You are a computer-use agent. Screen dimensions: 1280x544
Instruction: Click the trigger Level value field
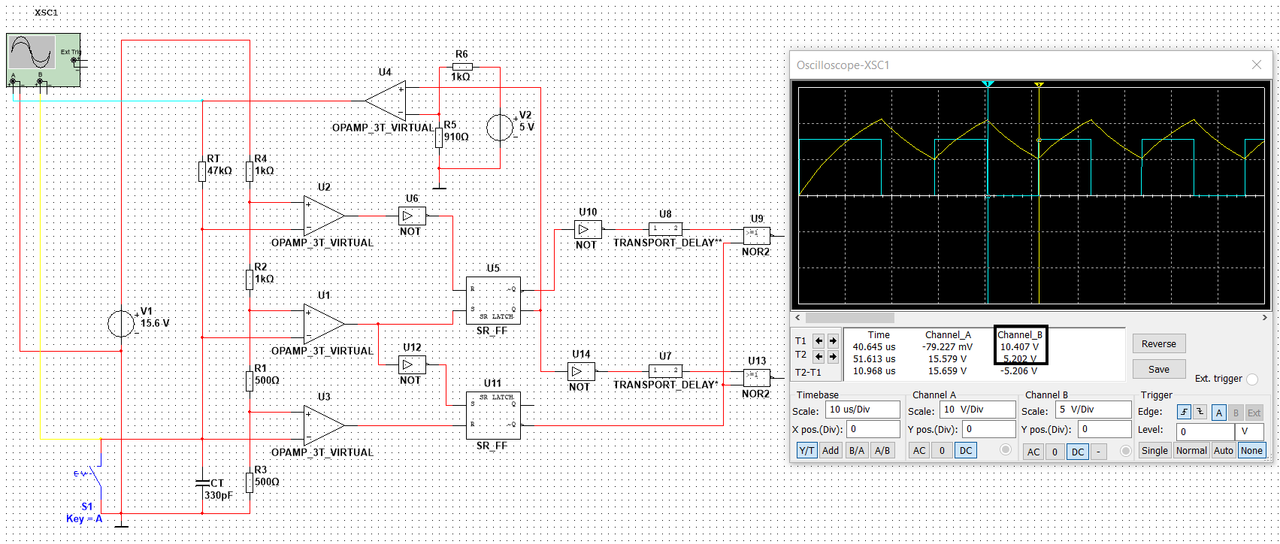click(1204, 431)
